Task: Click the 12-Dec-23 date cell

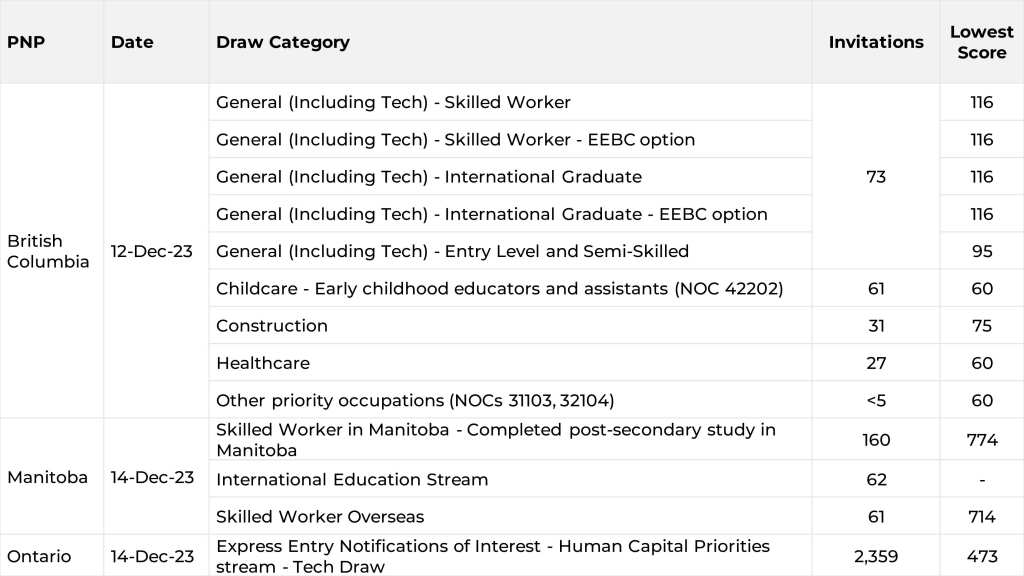Action: point(152,251)
